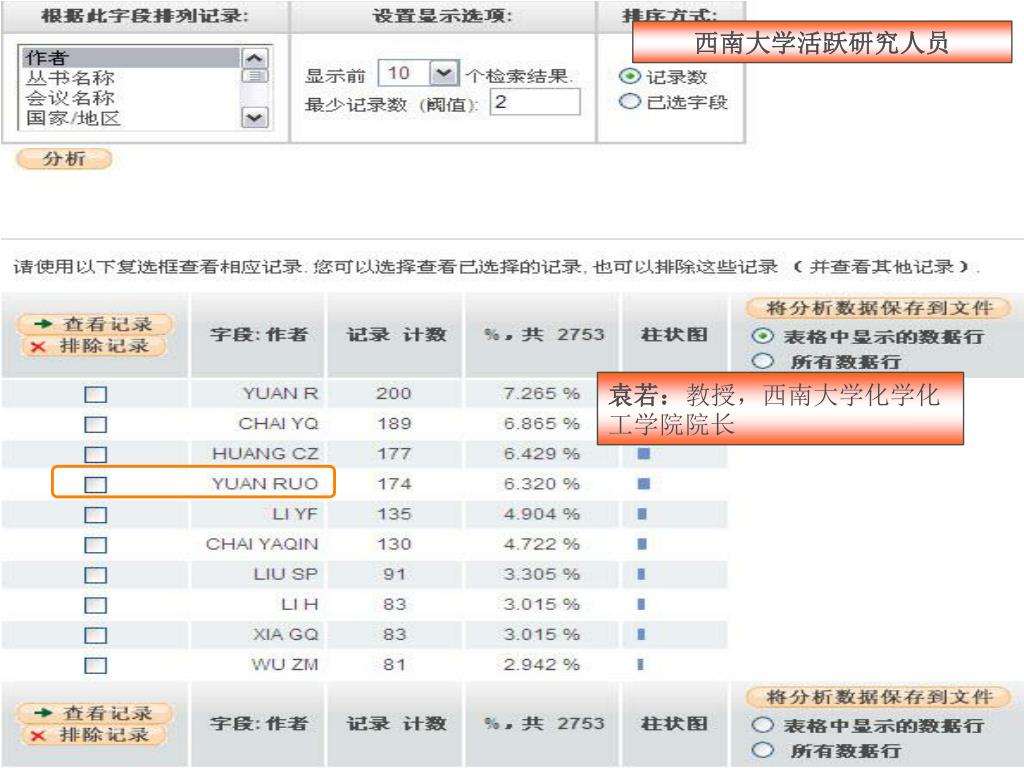Click top 将分析数据保存到文件 button
Screen dimensions: 1024x768
pos(878,308)
